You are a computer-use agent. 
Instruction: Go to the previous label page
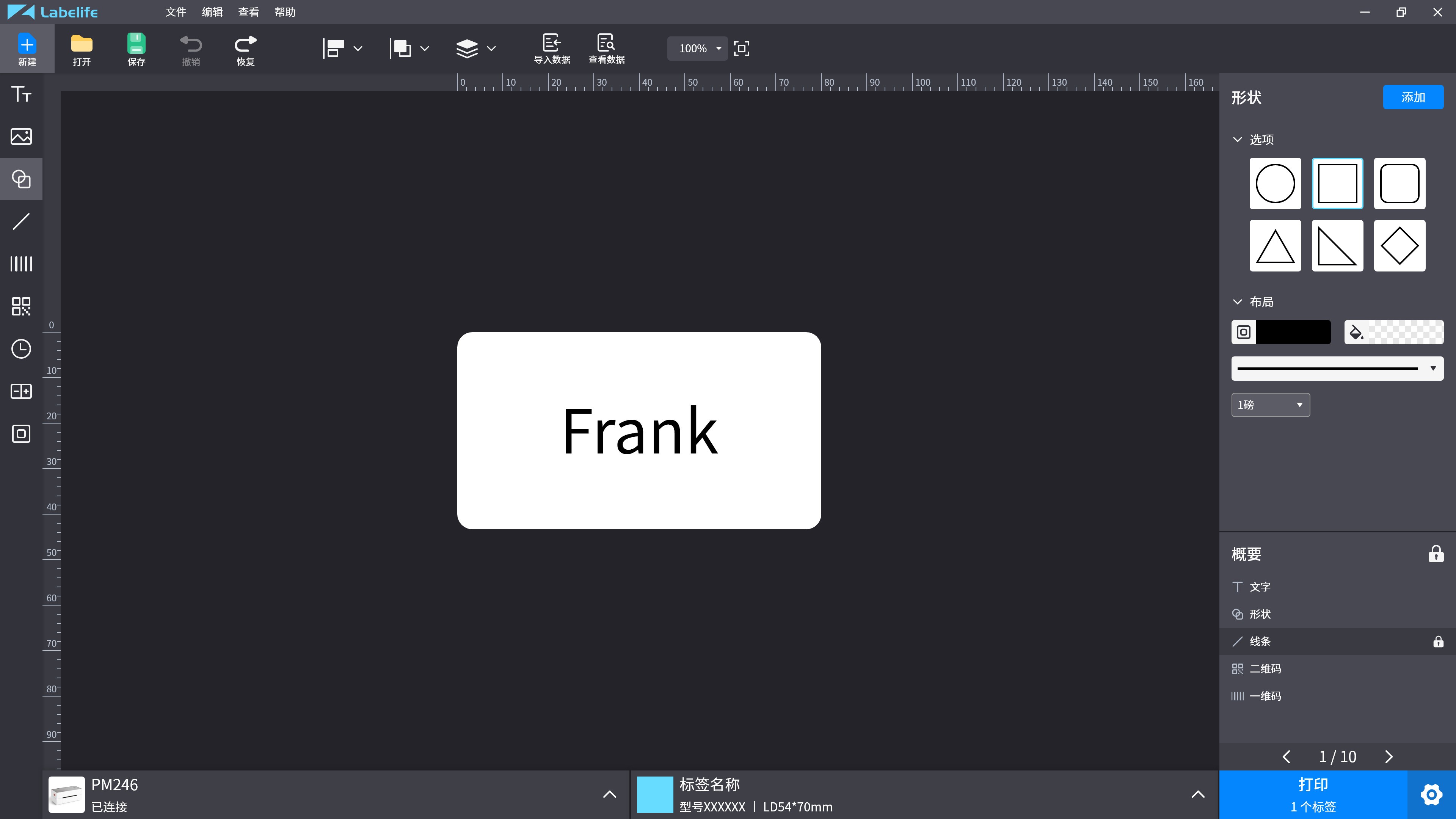[1287, 757]
